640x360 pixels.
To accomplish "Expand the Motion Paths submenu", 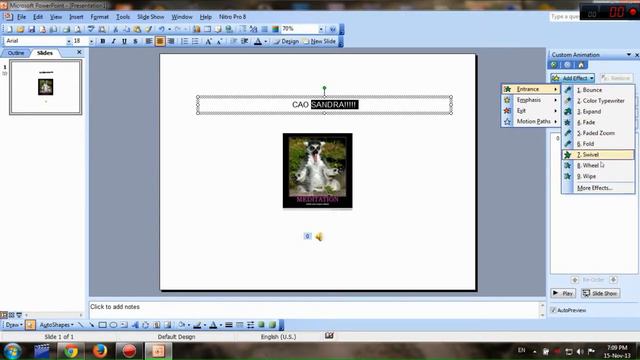I will pos(530,122).
